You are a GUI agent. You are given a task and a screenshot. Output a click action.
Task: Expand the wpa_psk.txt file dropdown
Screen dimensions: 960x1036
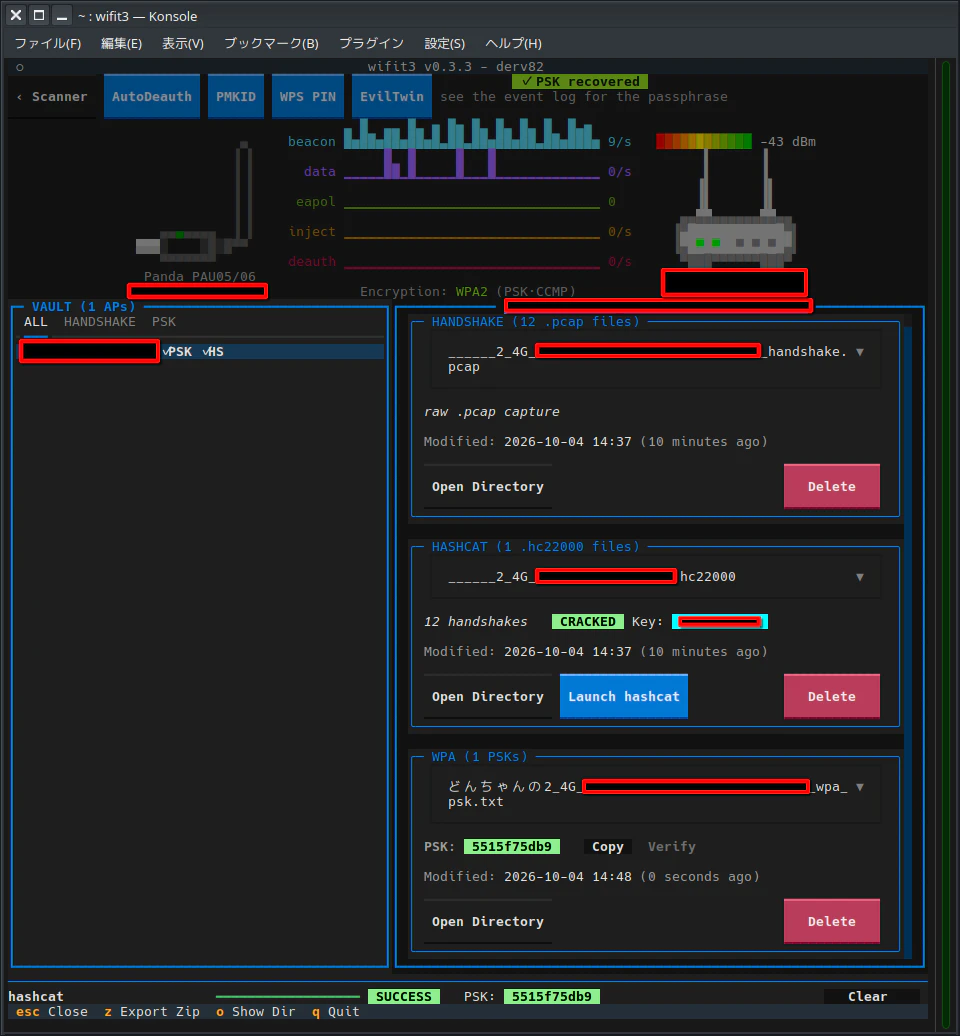[860, 787]
